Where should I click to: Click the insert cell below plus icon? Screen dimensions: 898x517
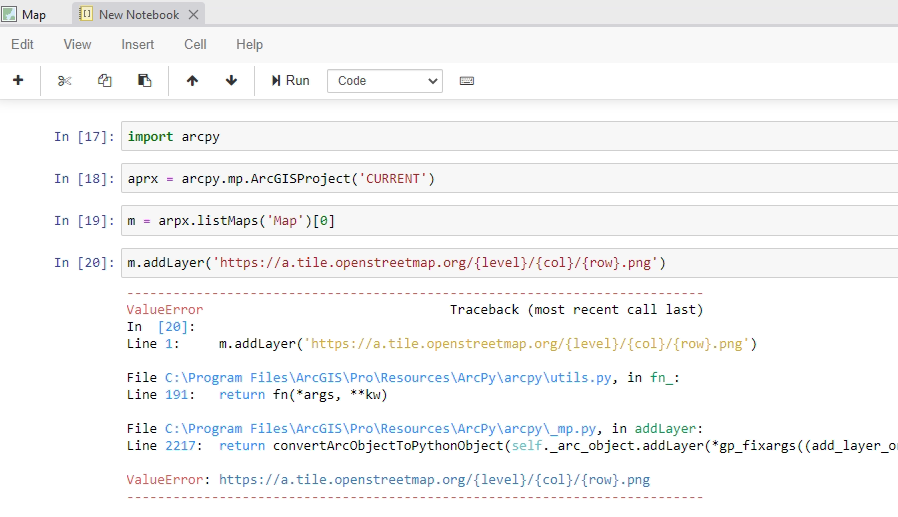18,80
